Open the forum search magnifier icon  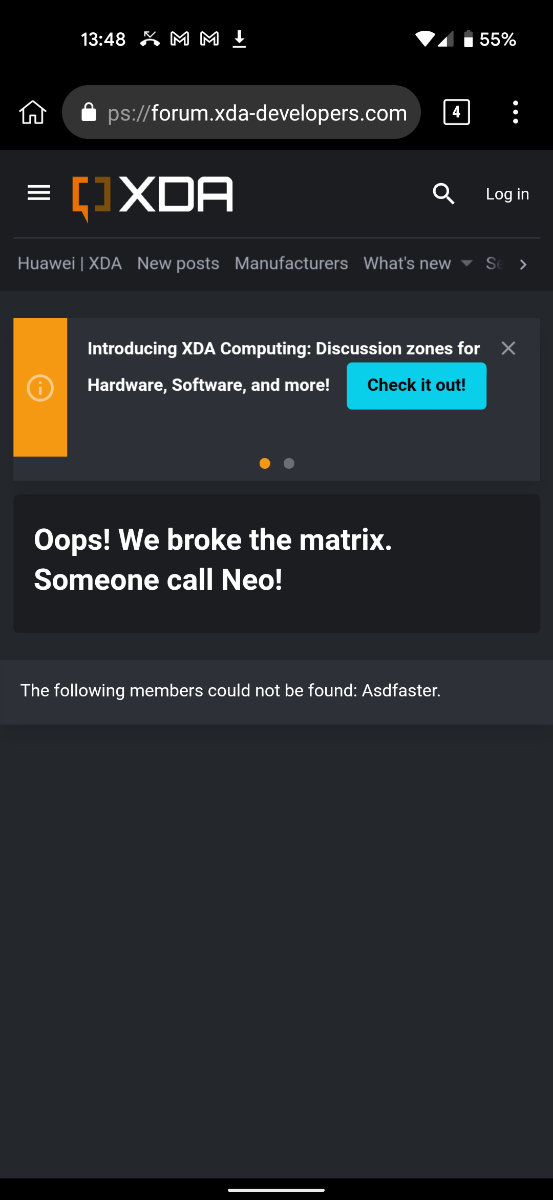(x=444, y=194)
